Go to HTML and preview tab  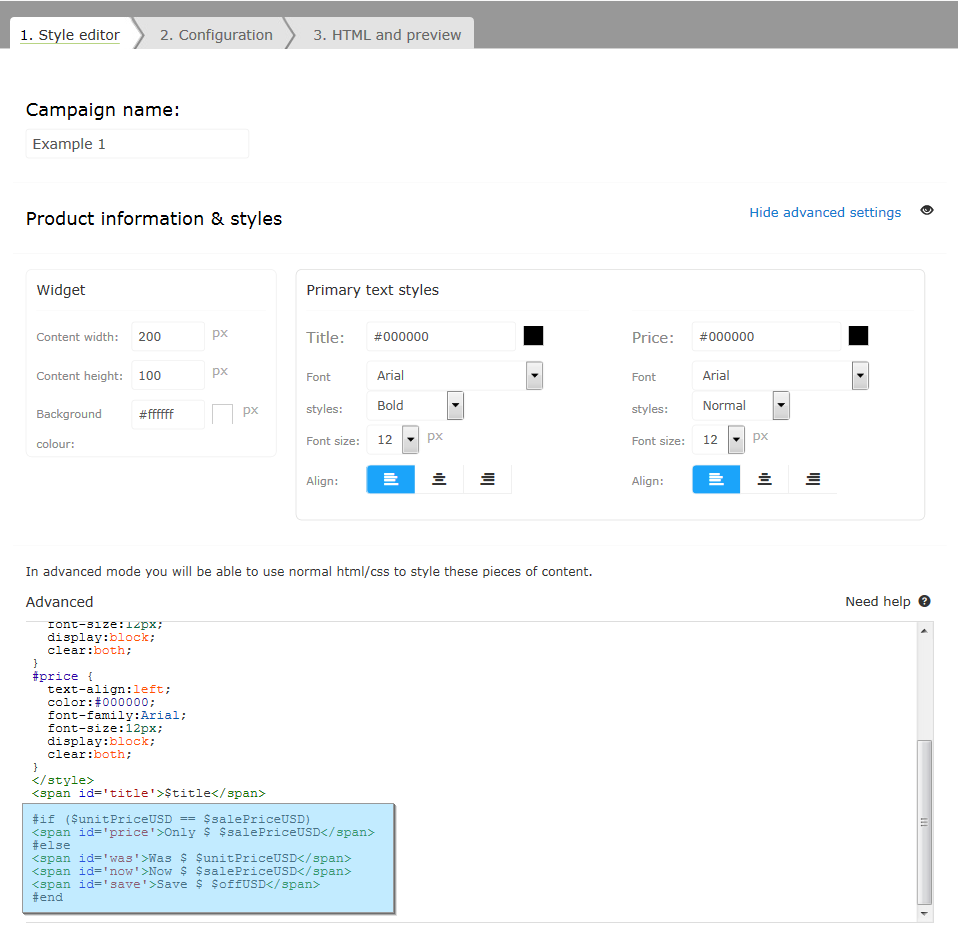387,35
